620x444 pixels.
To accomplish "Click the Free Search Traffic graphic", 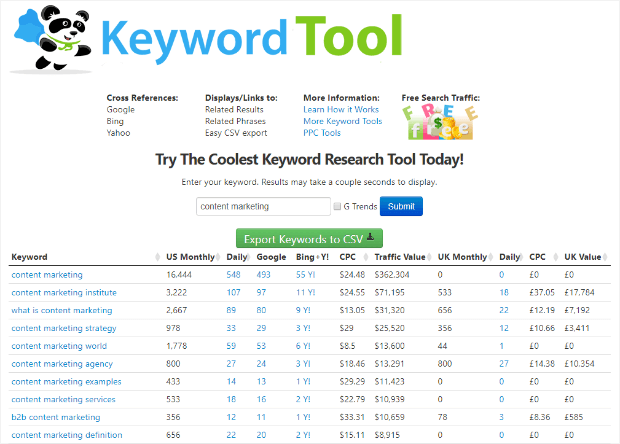I will 440,122.
